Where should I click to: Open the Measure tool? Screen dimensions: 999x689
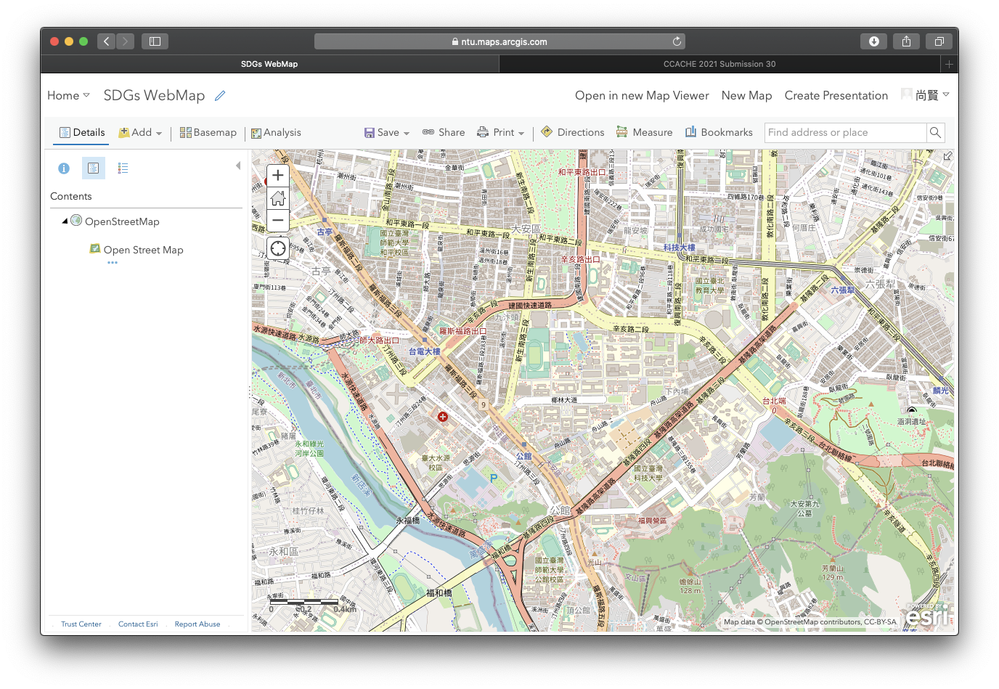click(644, 132)
